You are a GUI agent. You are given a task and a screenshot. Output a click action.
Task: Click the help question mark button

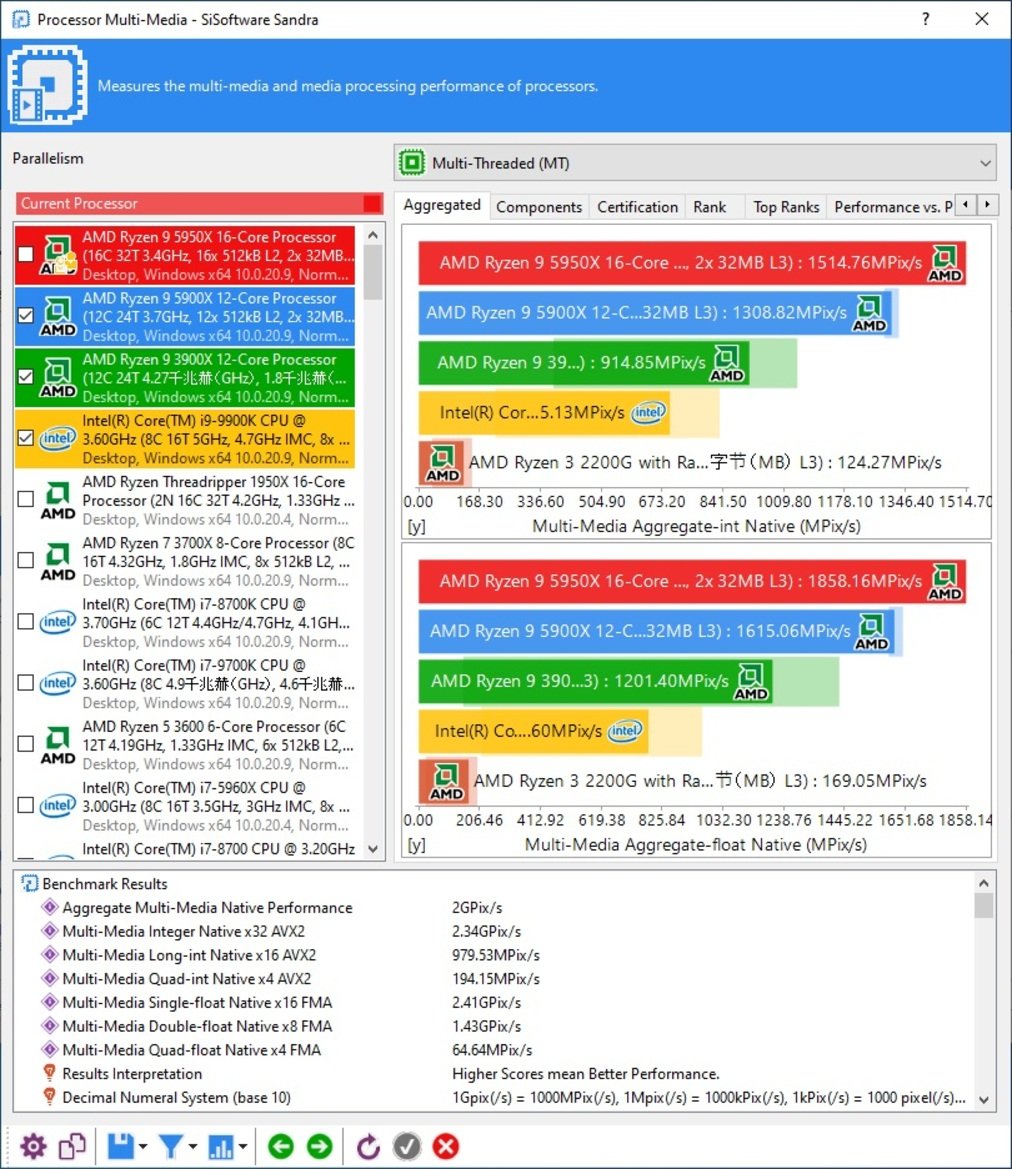tap(925, 19)
